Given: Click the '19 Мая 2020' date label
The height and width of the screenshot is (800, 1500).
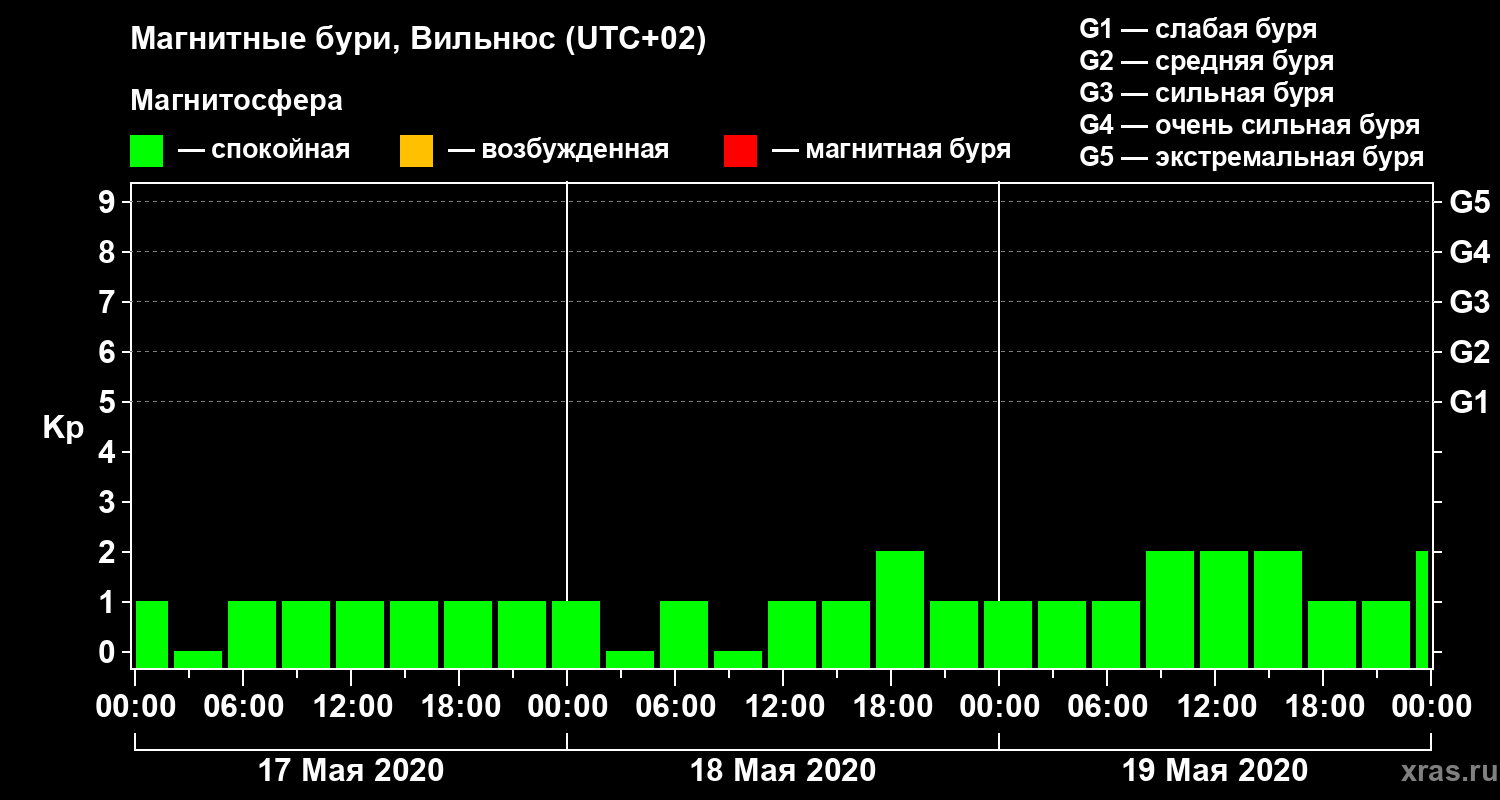Looking at the screenshot, I should [1214, 770].
